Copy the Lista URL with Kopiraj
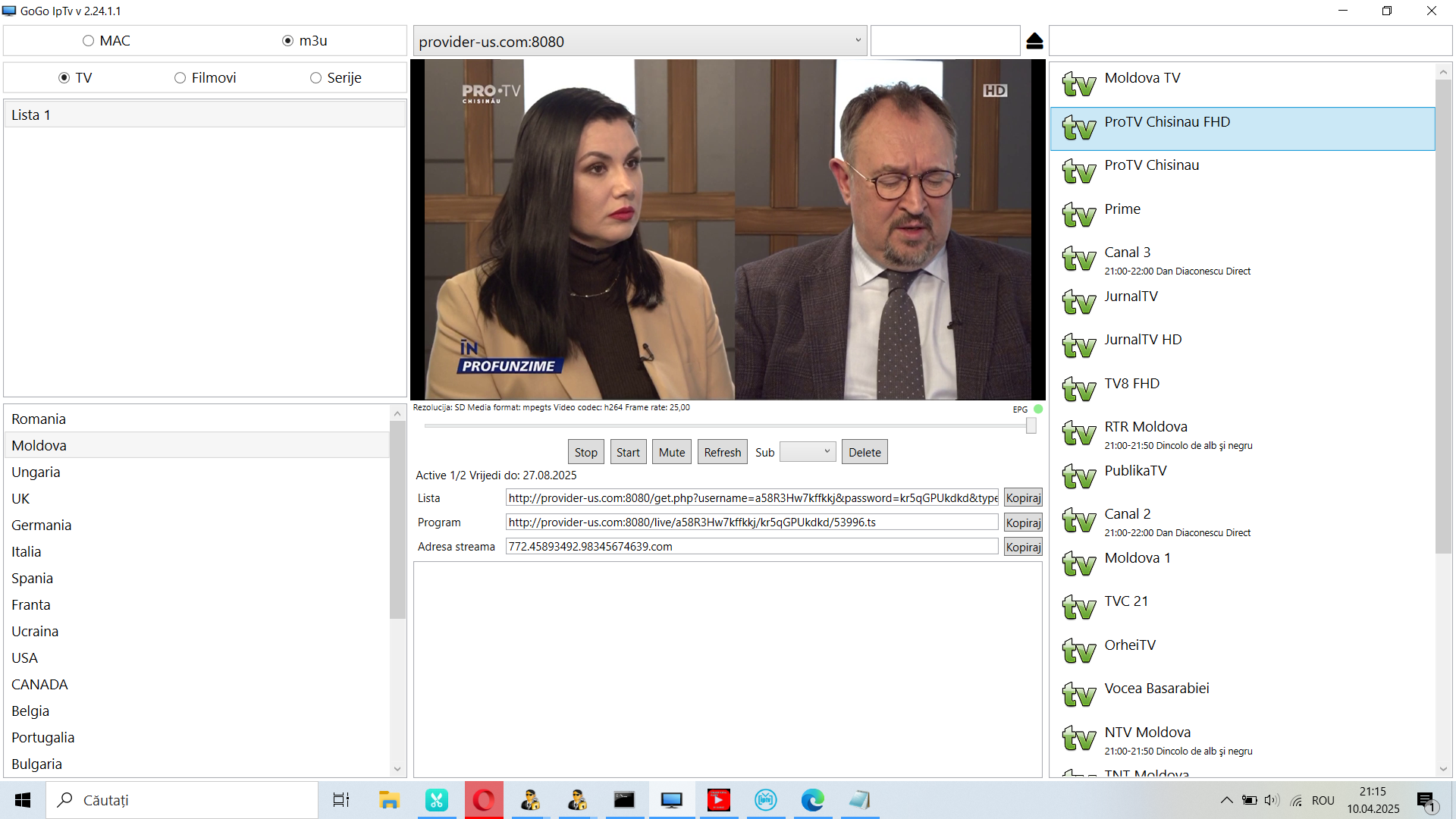Screen dimensions: 1456x819 [x=1023, y=497]
